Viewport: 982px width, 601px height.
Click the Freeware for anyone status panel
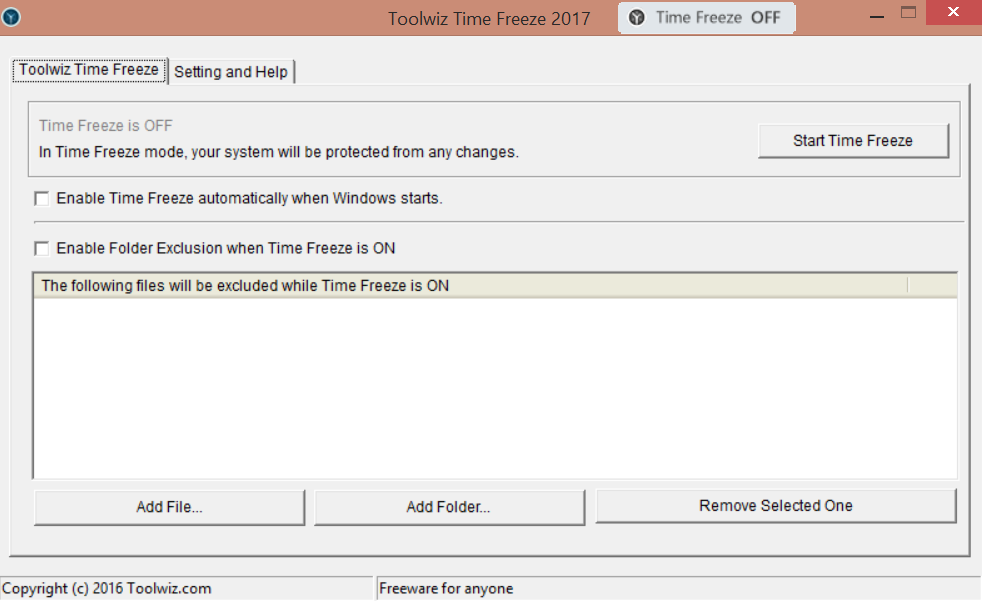coord(446,589)
